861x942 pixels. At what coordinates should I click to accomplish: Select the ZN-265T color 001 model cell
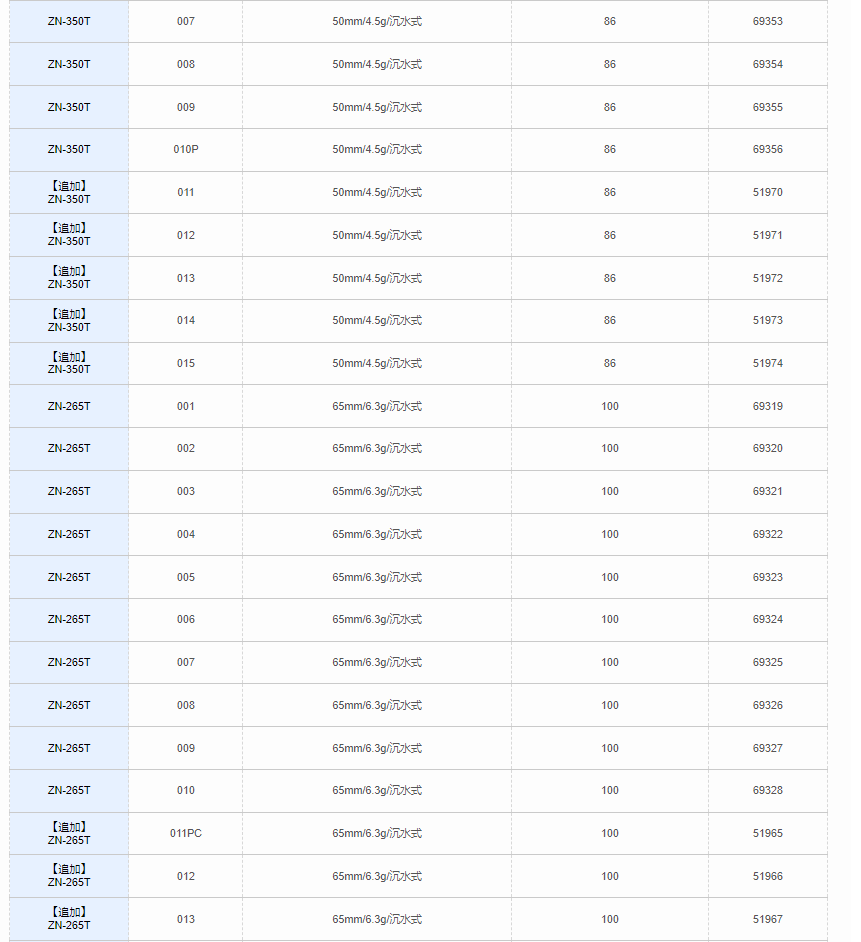click(x=69, y=406)
